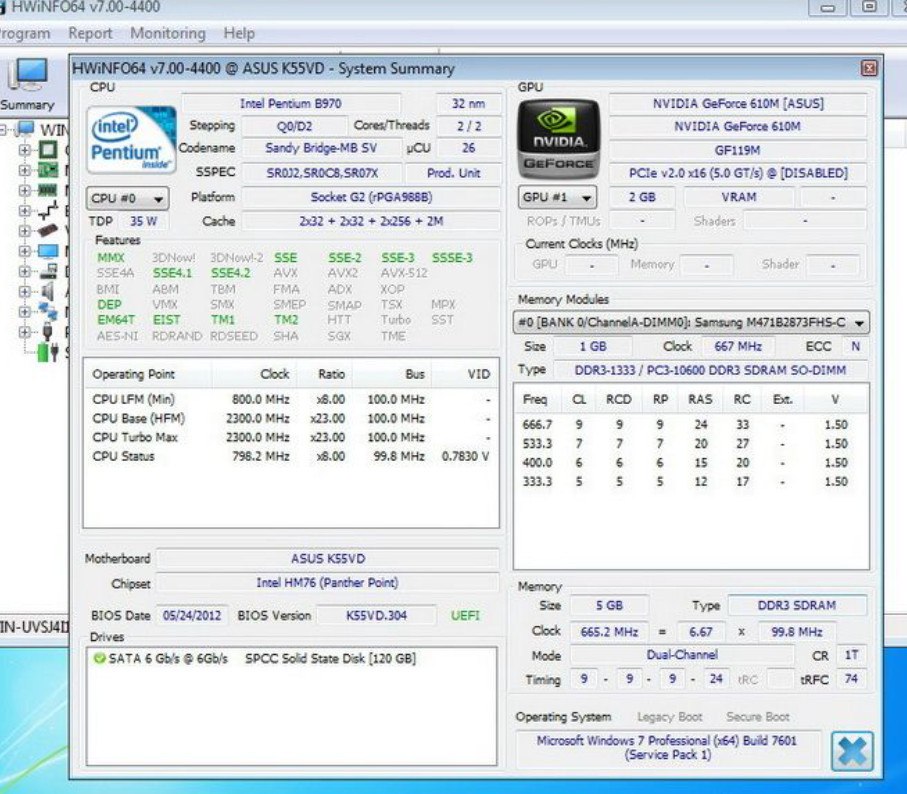Image resolution: width=907 pixels, height=794 pixels.
Task: Open the Monitoring menu
Action: click(168, 34)
